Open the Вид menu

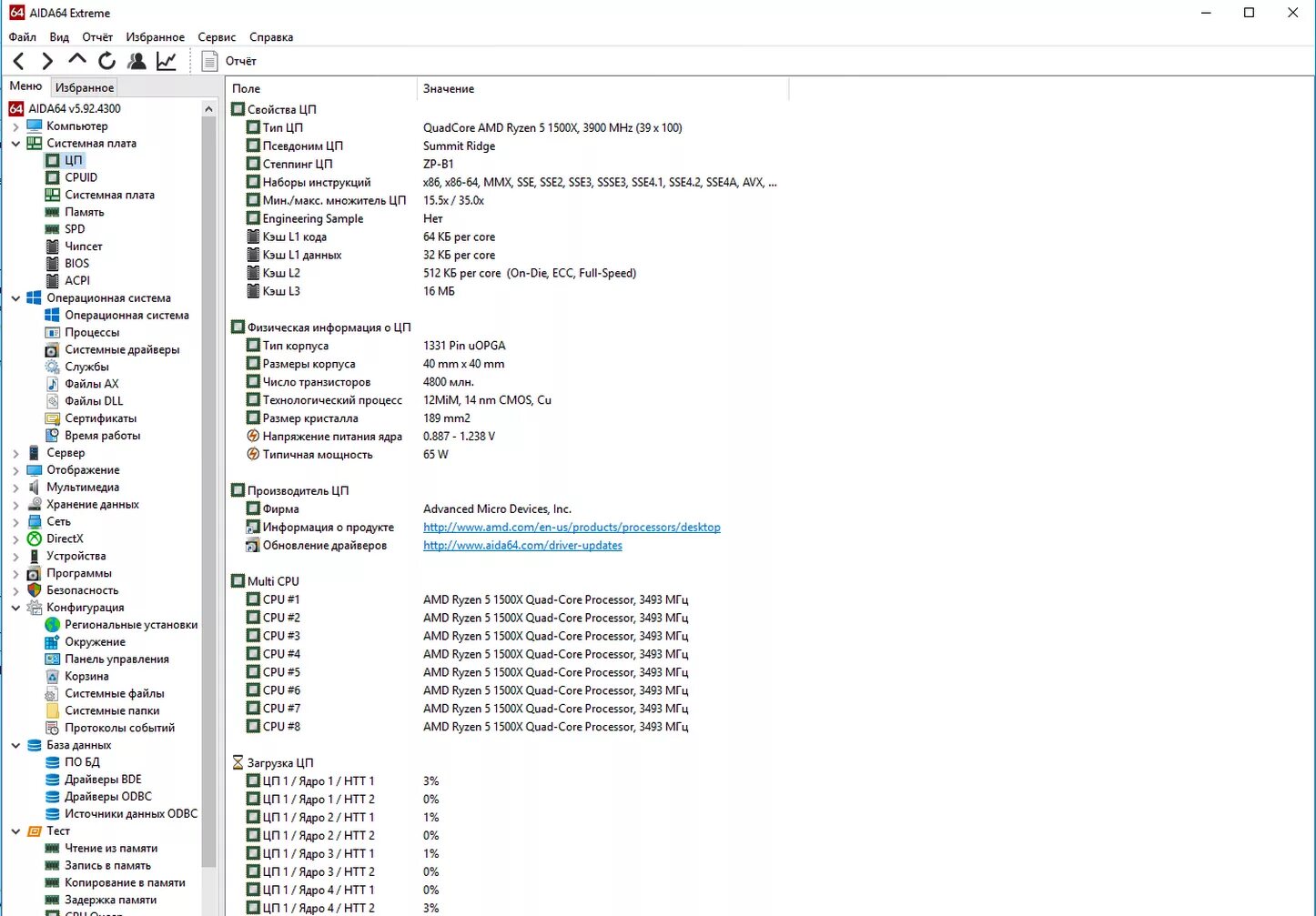[x=59, y=37]
